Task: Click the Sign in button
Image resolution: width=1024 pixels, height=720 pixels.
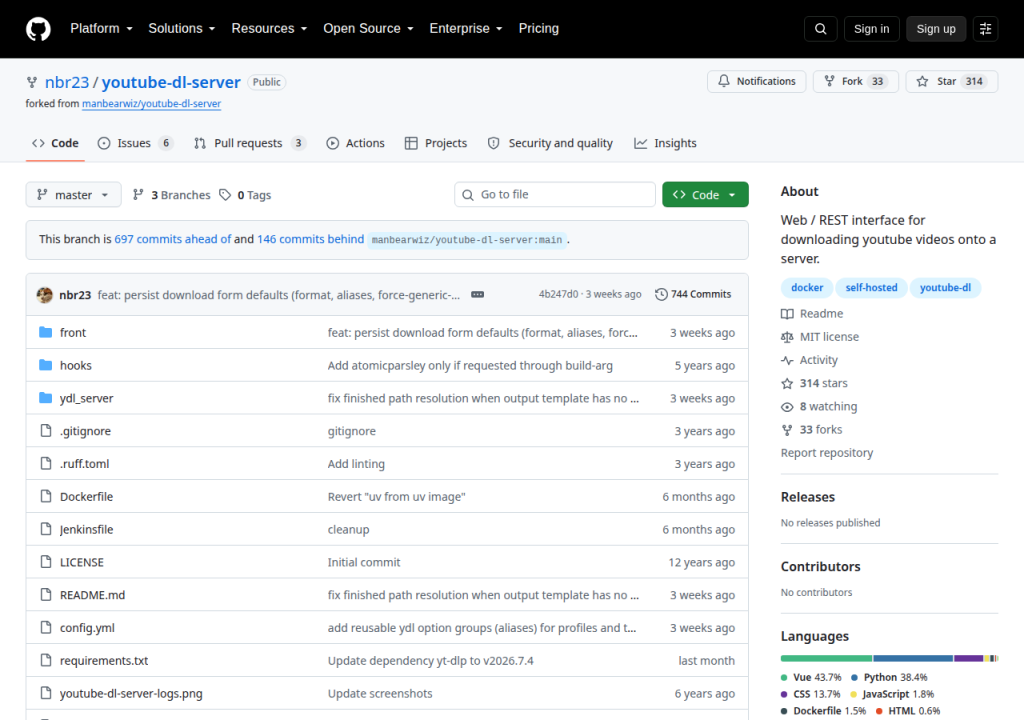Action: coord(871,29)
